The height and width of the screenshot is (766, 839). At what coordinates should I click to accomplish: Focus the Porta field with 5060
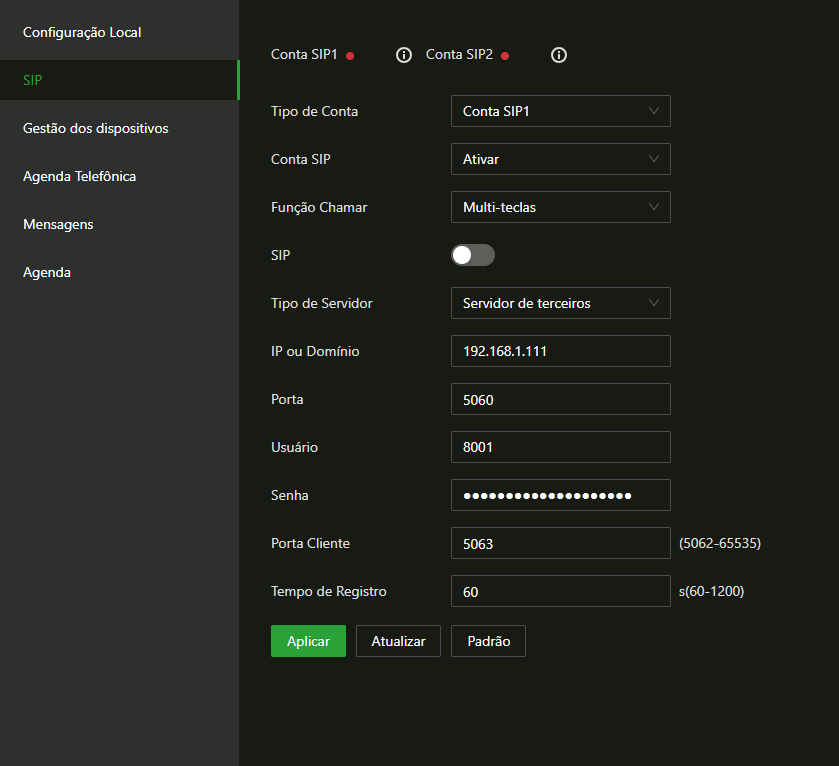561,399
